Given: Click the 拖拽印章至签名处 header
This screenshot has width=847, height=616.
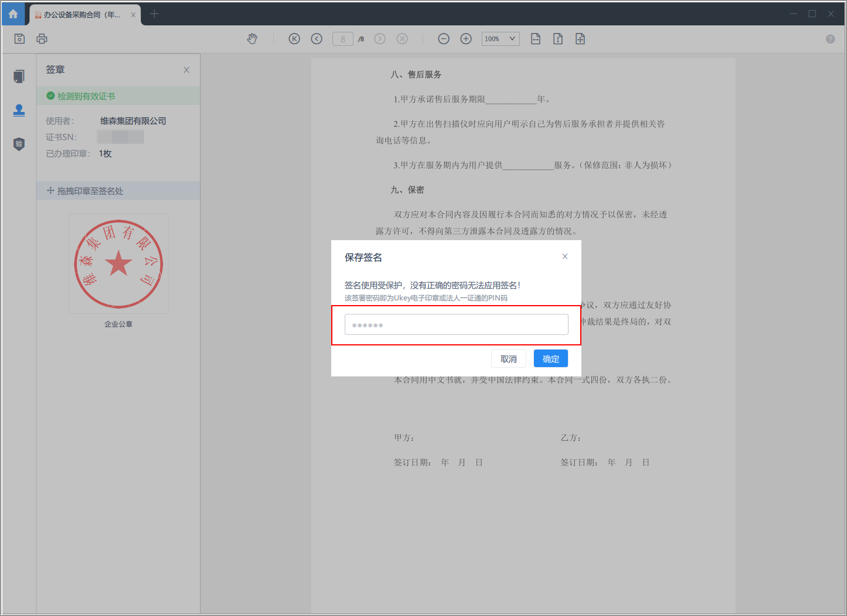Looking at the screenshot, I should click(x=118, y=191).
